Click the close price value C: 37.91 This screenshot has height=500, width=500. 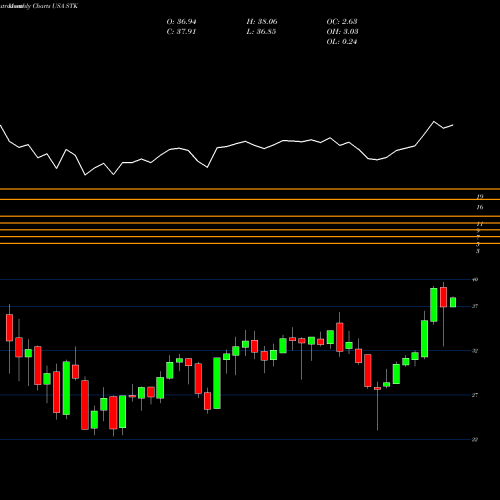(x=181, y=32)
